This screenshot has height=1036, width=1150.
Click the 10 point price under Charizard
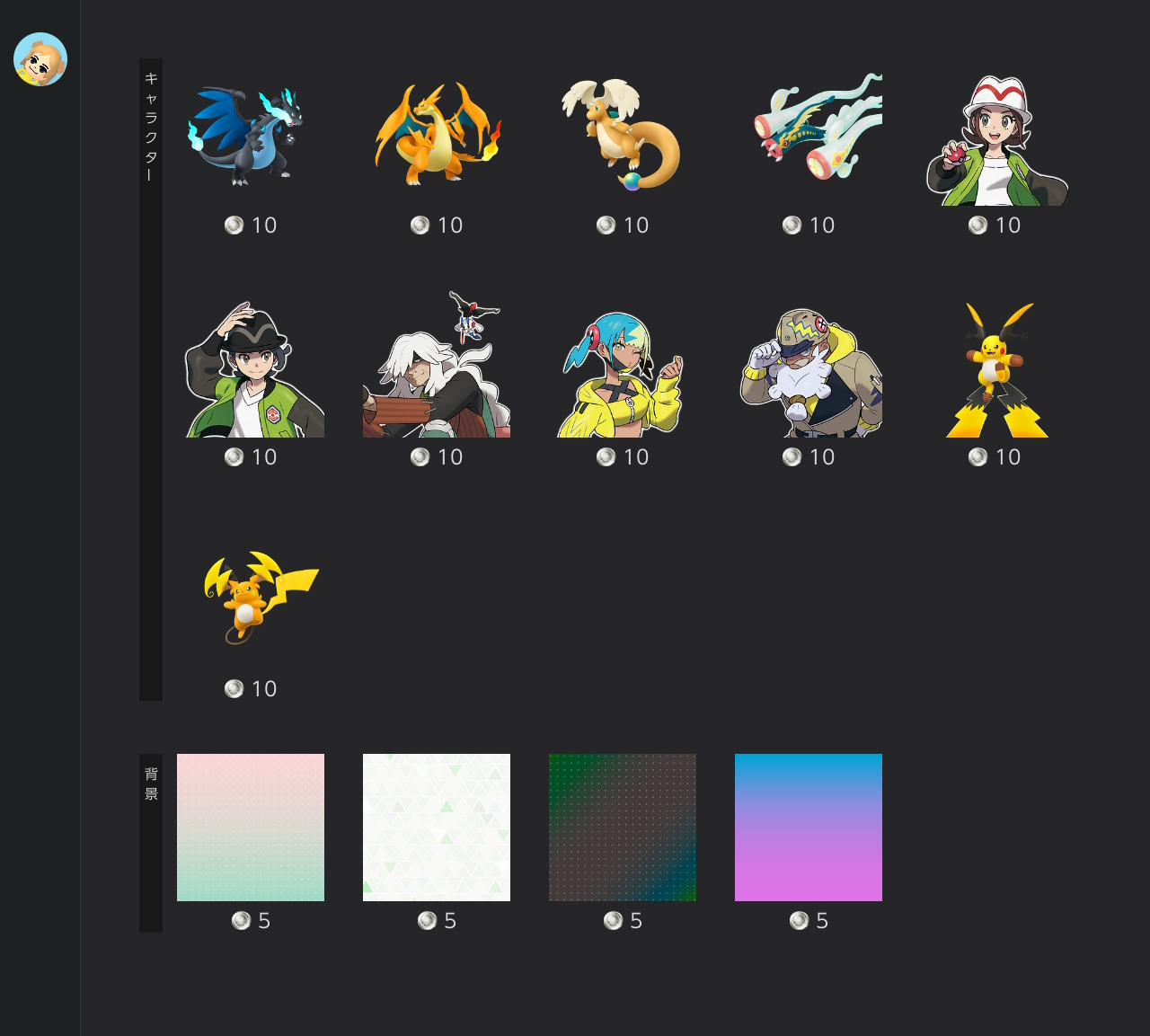click(x=437, y=226)
